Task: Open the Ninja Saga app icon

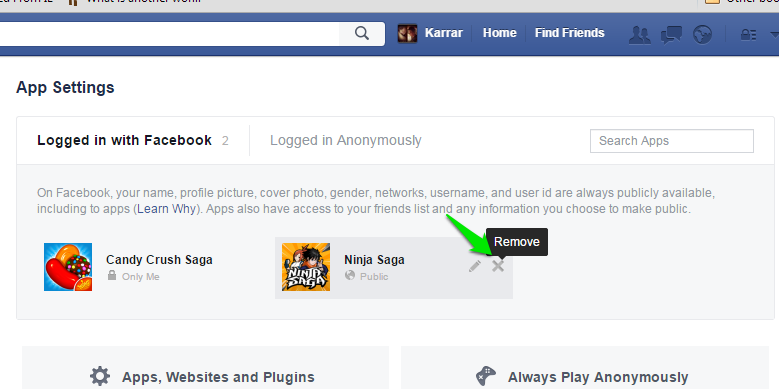Action: [x=306, y=267]
